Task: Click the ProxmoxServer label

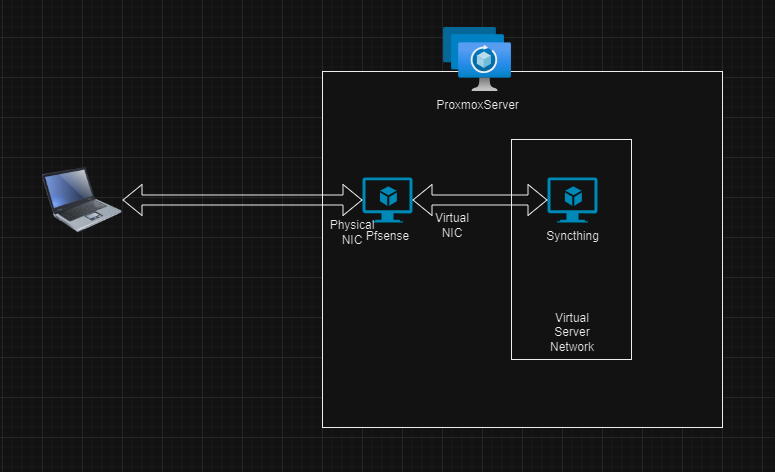Action: [x=477, y=105]
